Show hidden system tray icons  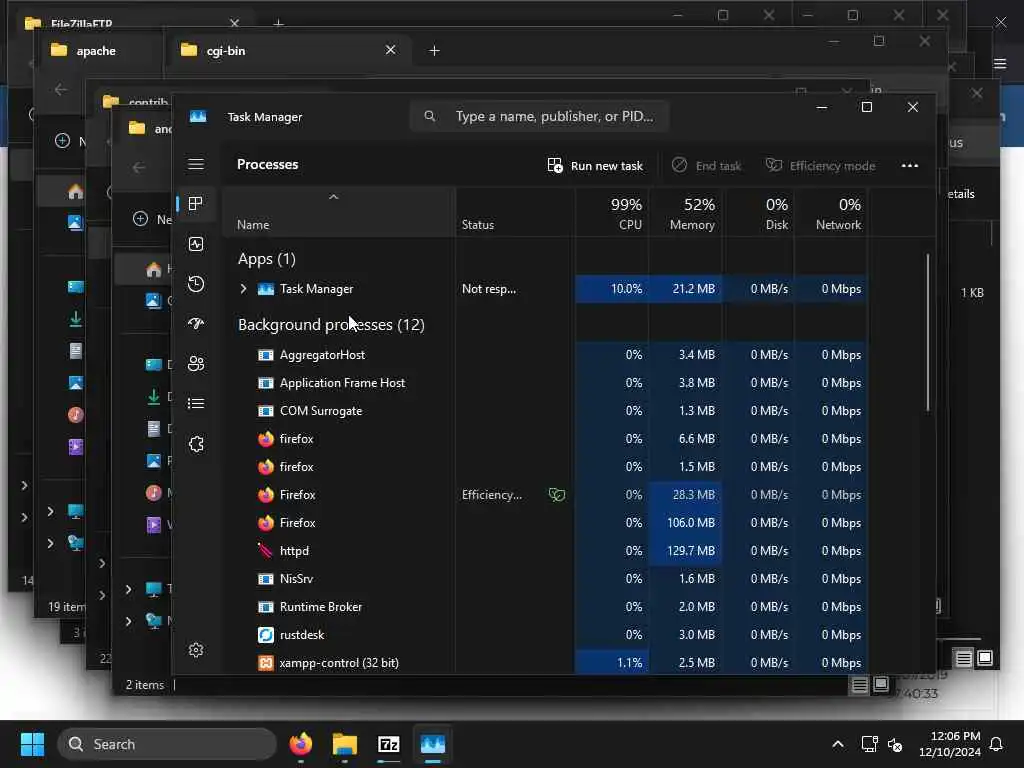[x=838, y=744]
